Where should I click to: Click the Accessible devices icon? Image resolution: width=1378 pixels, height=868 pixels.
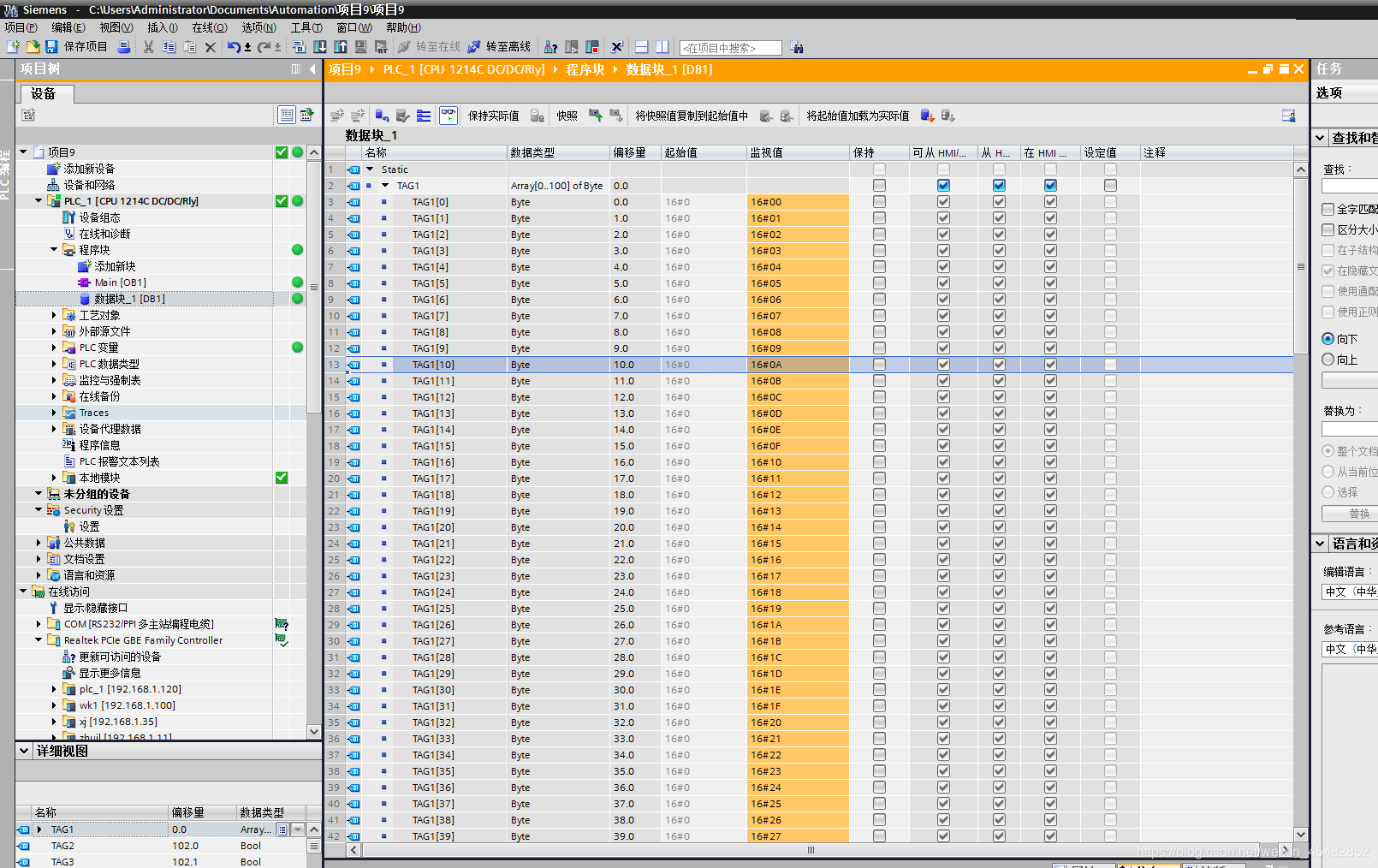pyautogui.click(x=551, y=47)
